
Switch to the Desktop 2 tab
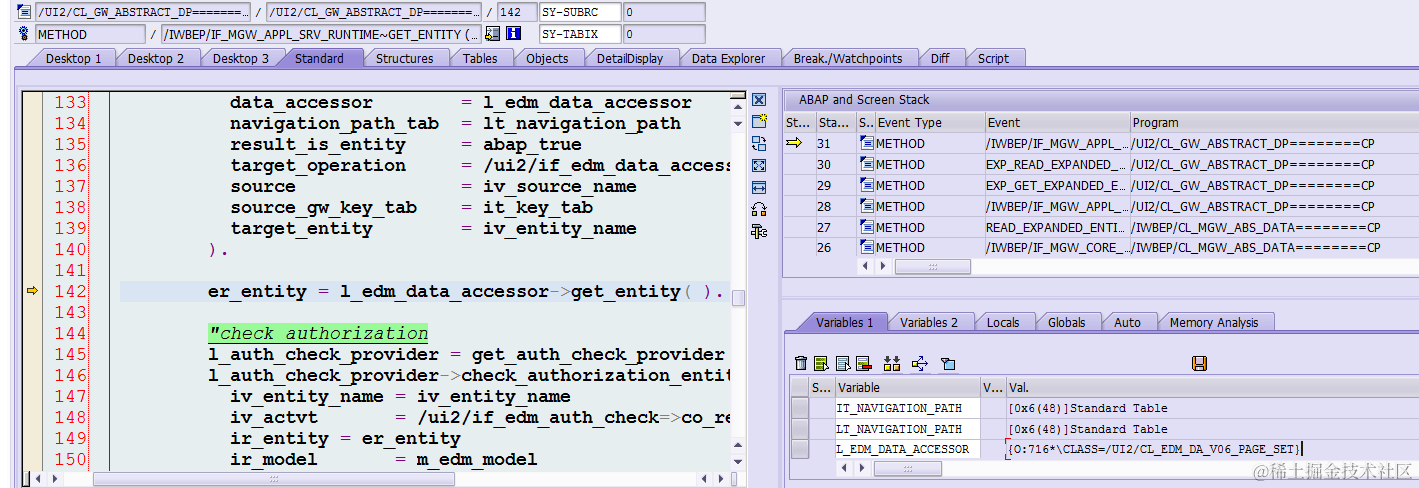click(x=156, y=58)
